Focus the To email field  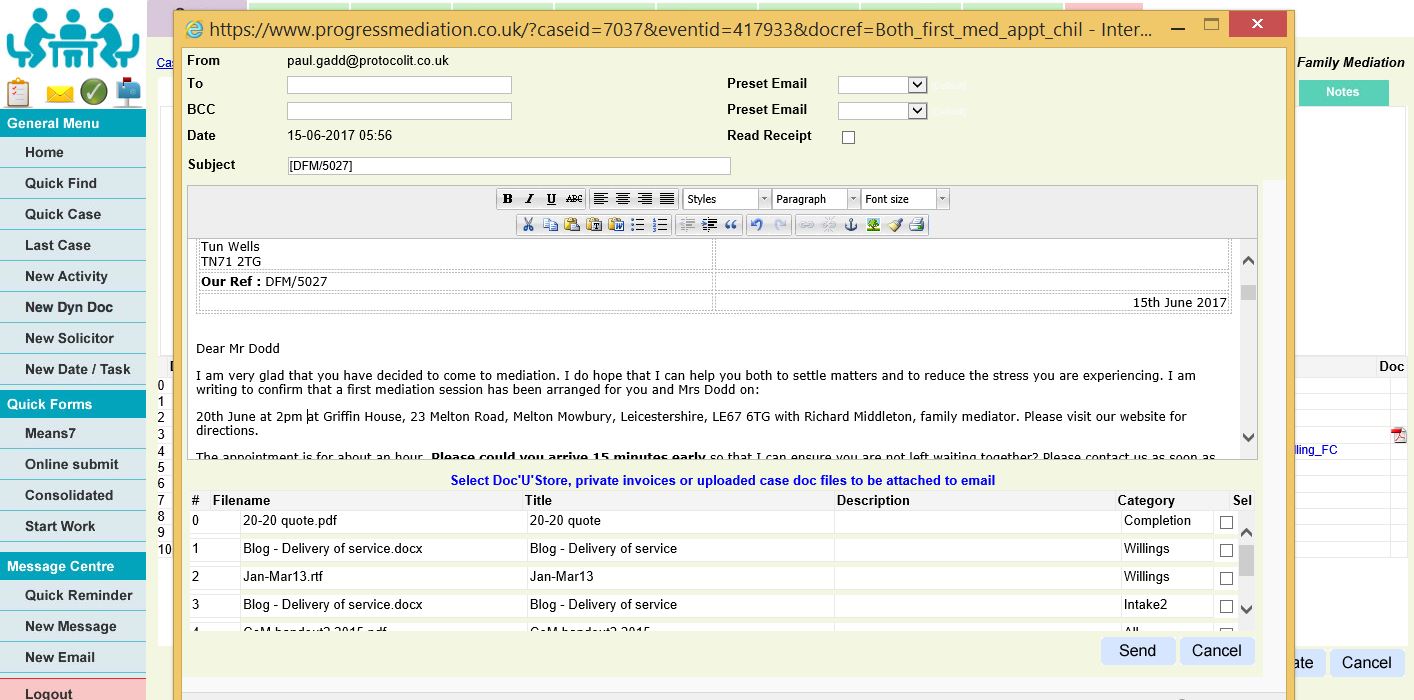[399, 85]
